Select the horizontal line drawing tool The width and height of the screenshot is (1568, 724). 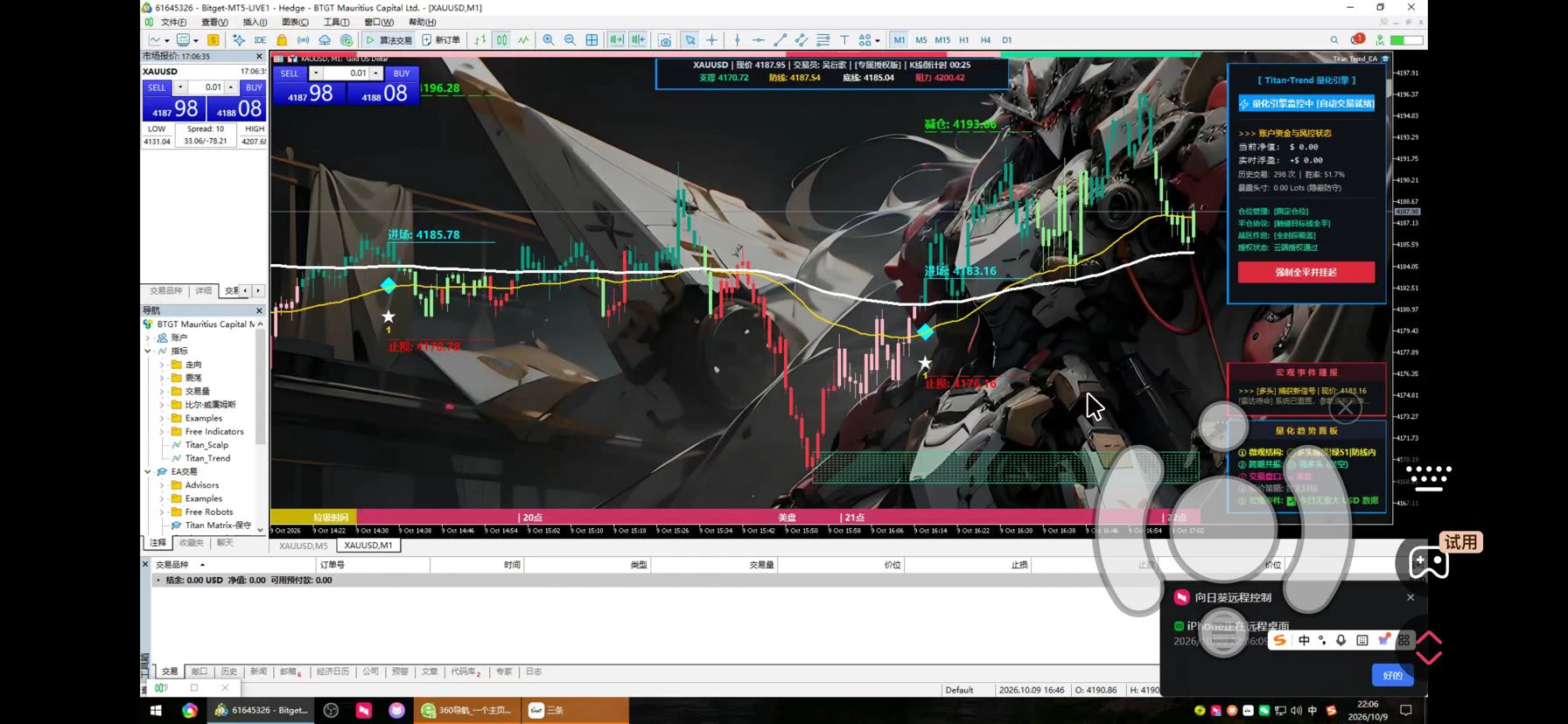[x=758, y=40]
